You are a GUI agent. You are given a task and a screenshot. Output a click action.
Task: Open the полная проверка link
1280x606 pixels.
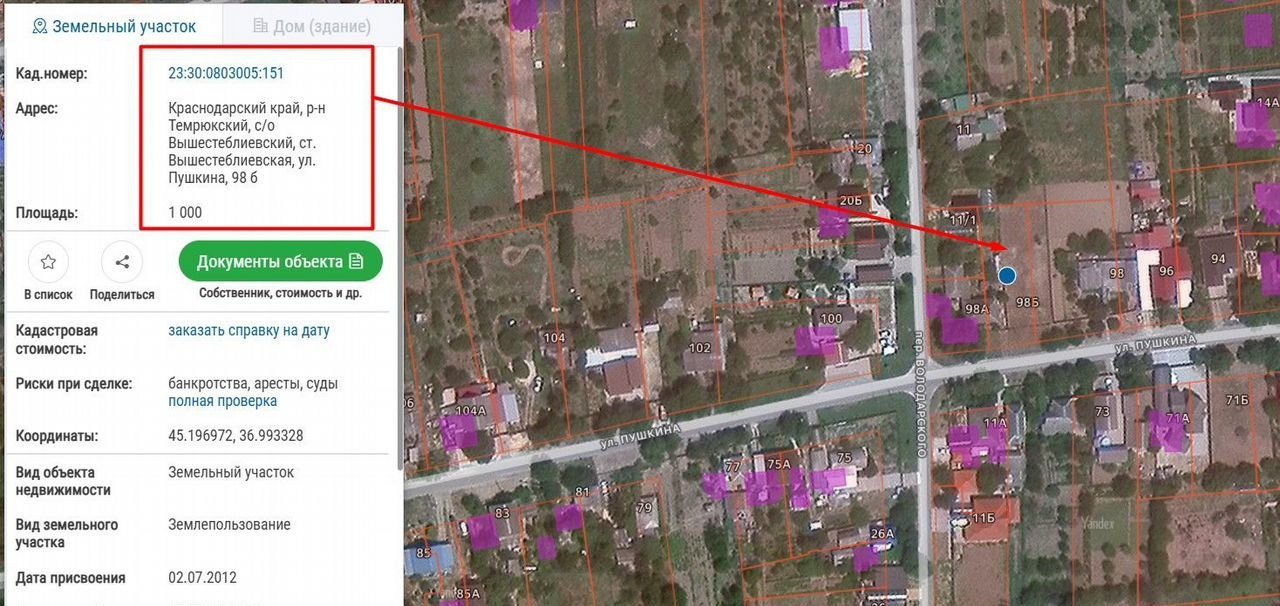(x=222, y=401)
